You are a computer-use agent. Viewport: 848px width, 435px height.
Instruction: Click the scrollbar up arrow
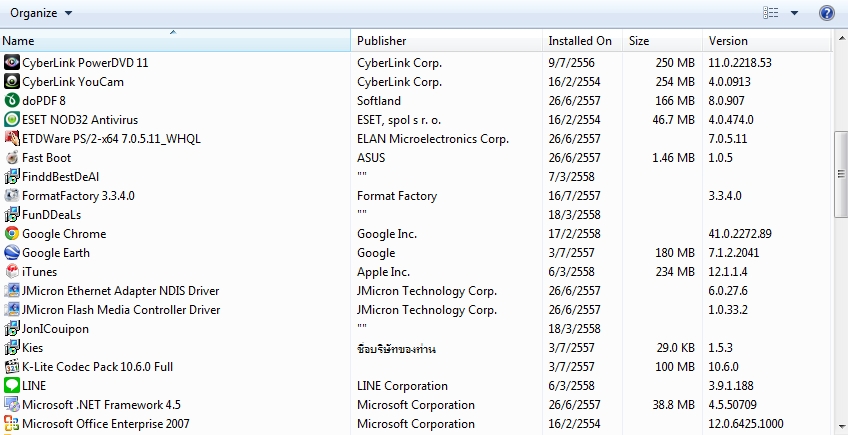click(x=842, y=38)
